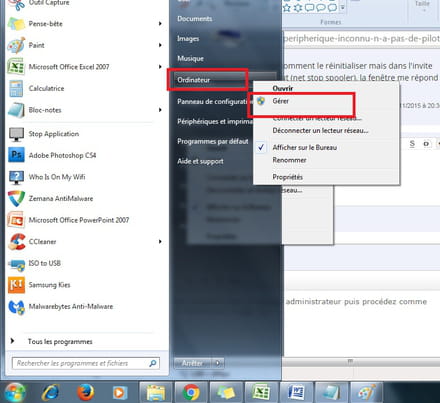The height and width of the screenshot is (403, 440).
Task: Expand the Bloc-notes jump list arrow
Action: tap(160, 110)
